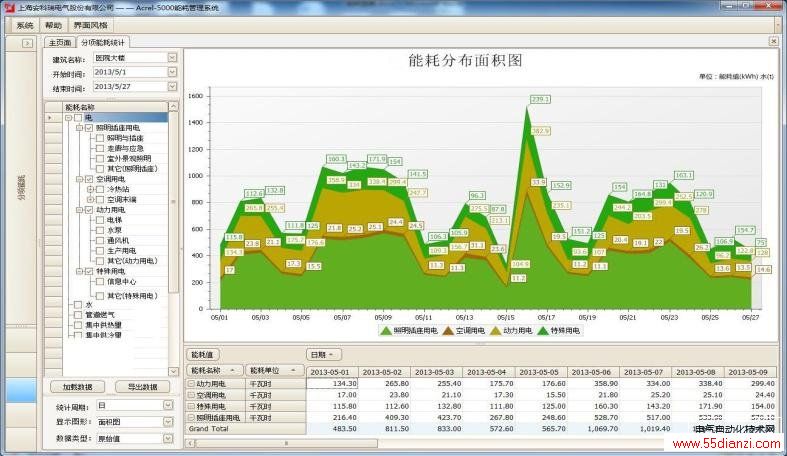Click the 加载数据 button

(x=78, y=387)
